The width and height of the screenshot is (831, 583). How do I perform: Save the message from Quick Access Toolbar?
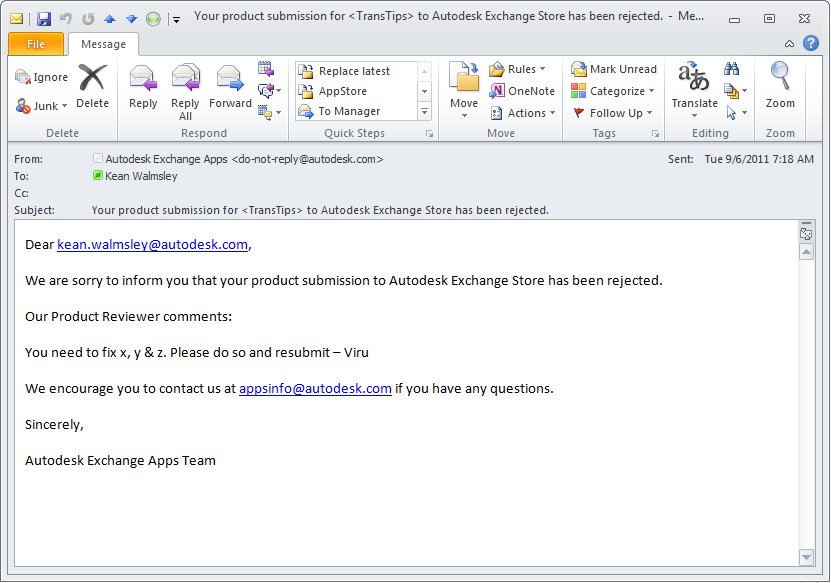coord(43,18)
